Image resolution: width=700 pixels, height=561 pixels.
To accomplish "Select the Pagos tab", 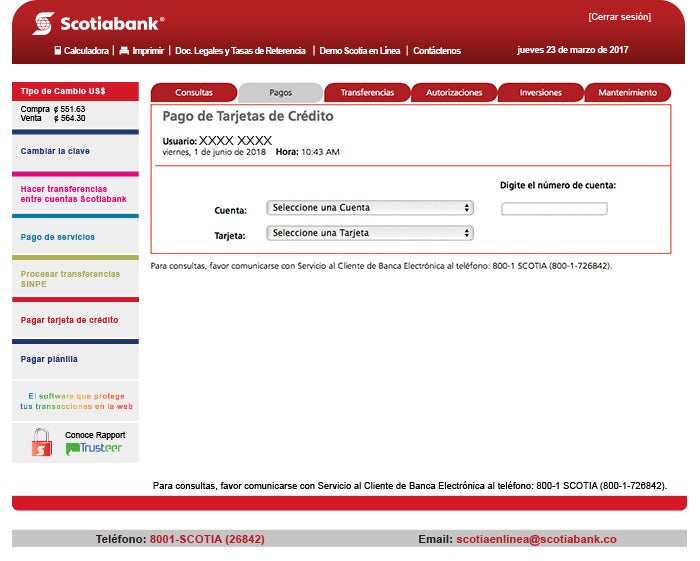I will 281,93.
